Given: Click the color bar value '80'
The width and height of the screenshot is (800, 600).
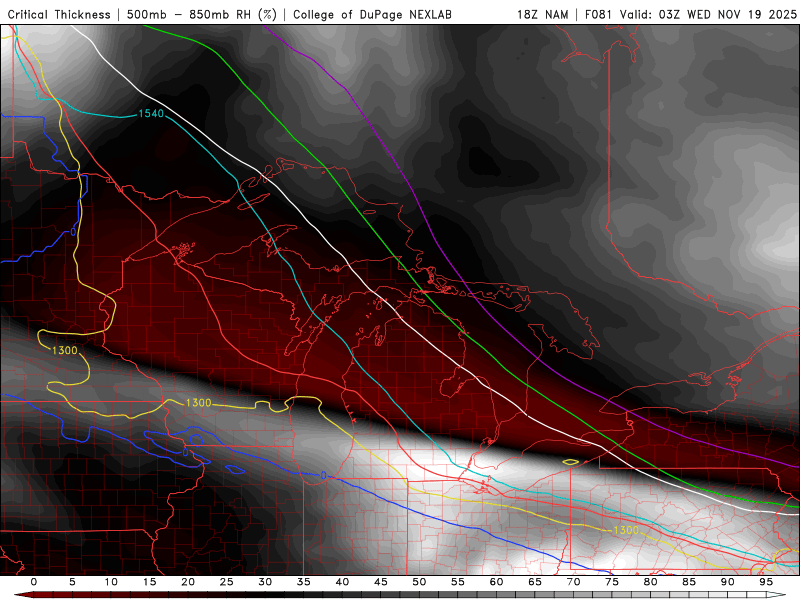Looking at the screenshot, I should tap(651, 582).
